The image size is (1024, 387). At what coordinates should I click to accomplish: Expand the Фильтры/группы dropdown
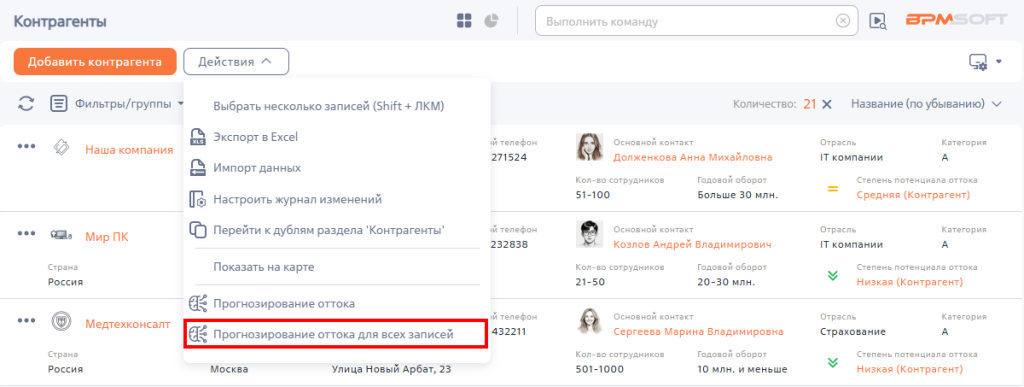coord(180,104)
